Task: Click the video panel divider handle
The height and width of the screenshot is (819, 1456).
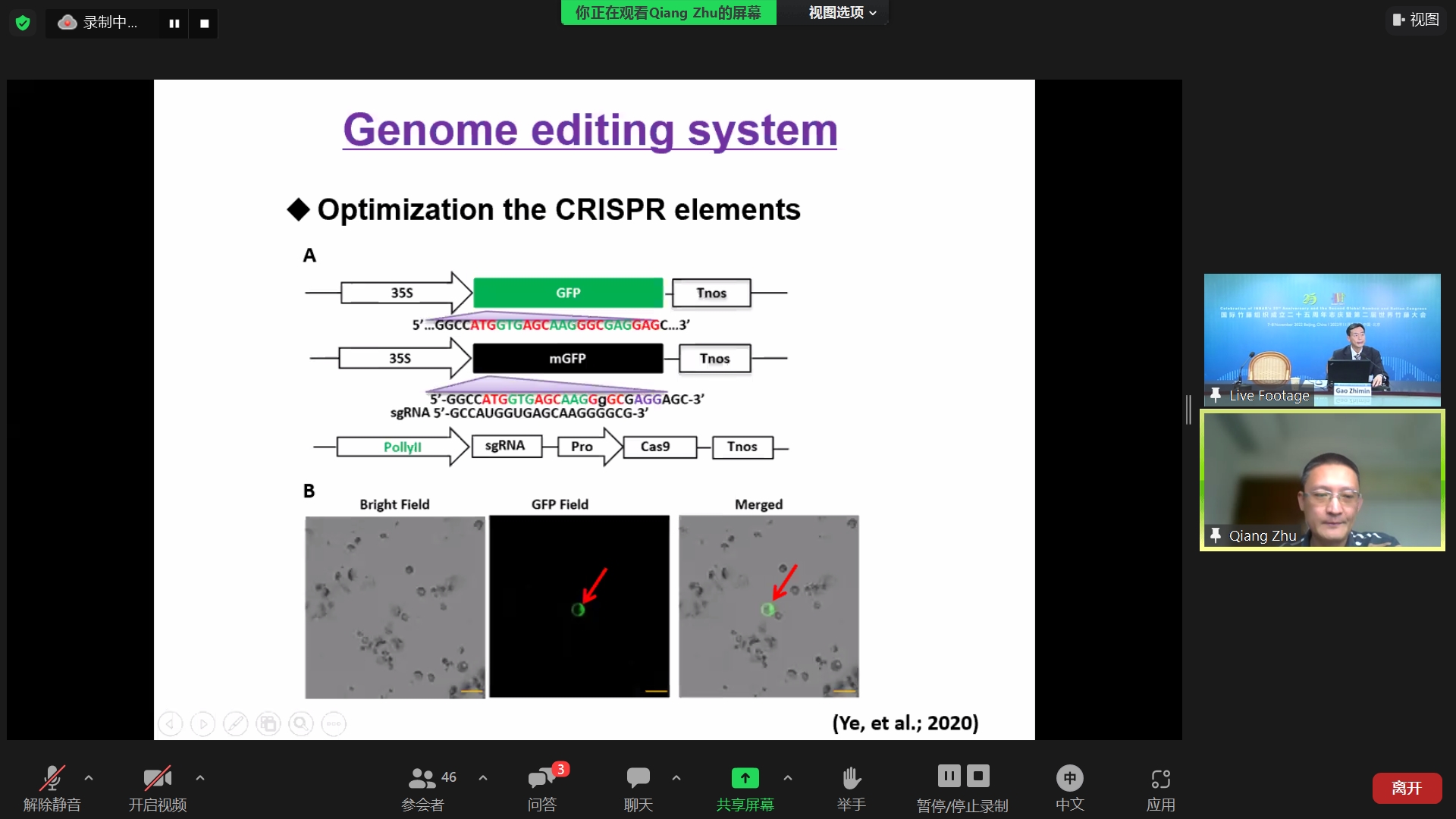Action: click(x=1188, y=409)
